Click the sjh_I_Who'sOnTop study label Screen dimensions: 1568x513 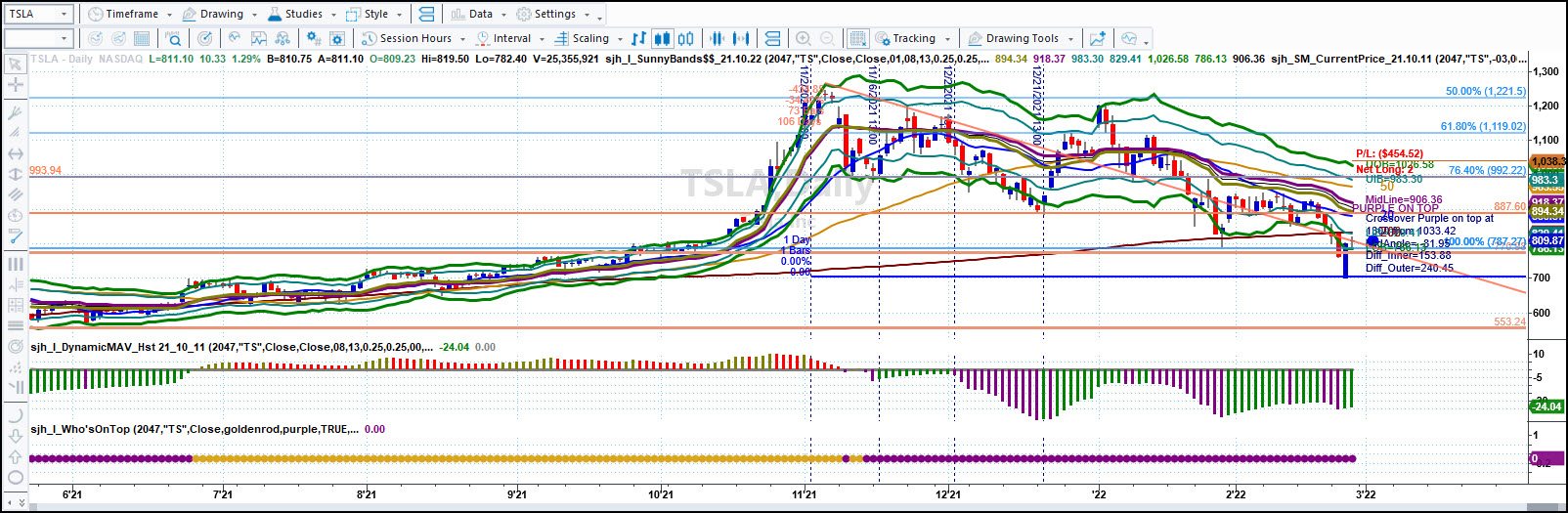click(195, 429)
